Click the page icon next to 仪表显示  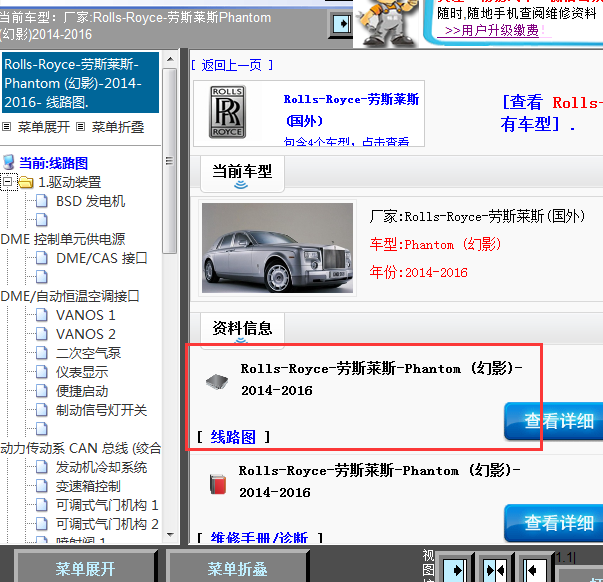coord(42,372)
